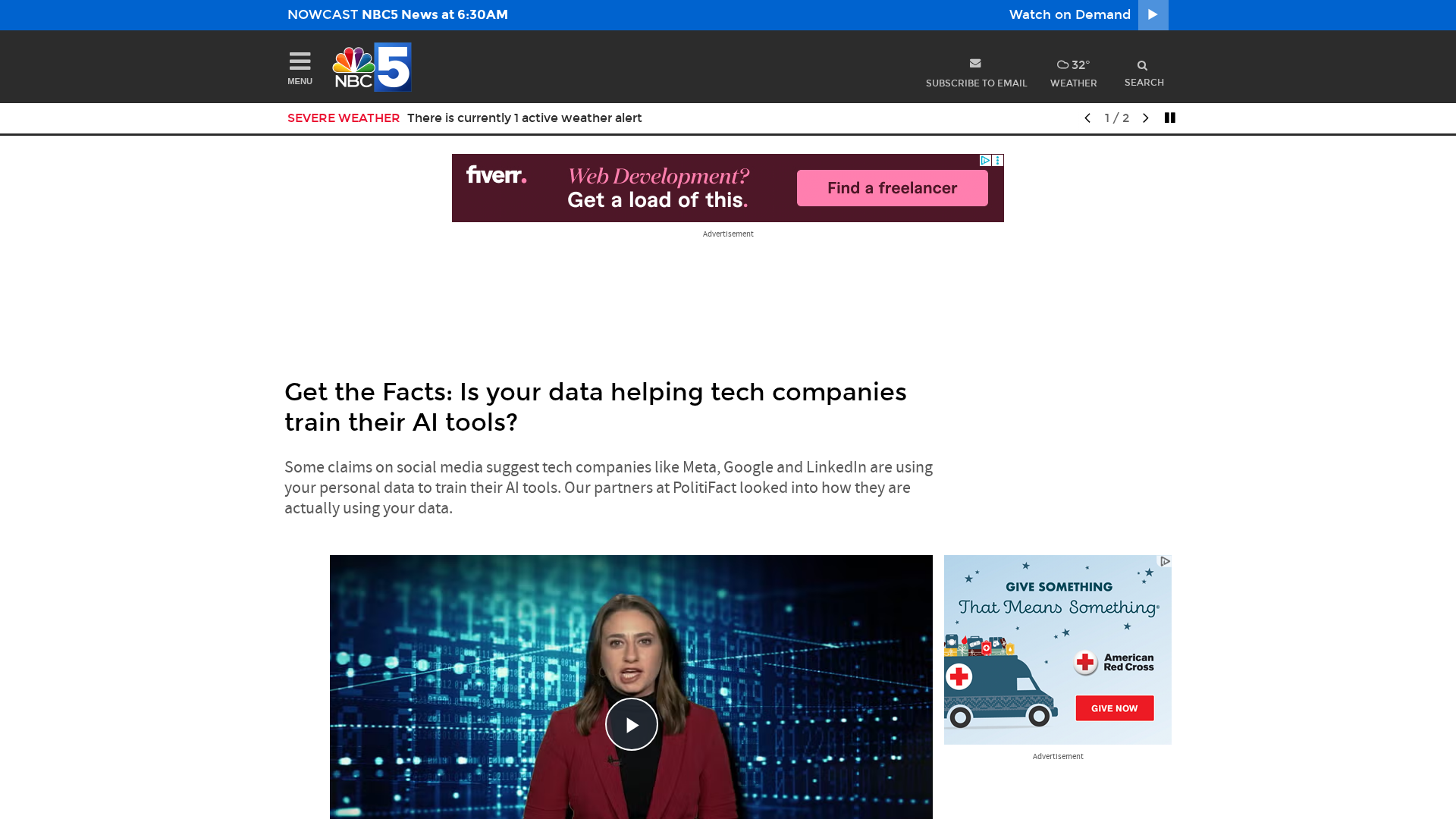Click the Watch on Demand text
The image size is (1456, 819).
(1069, 14)
